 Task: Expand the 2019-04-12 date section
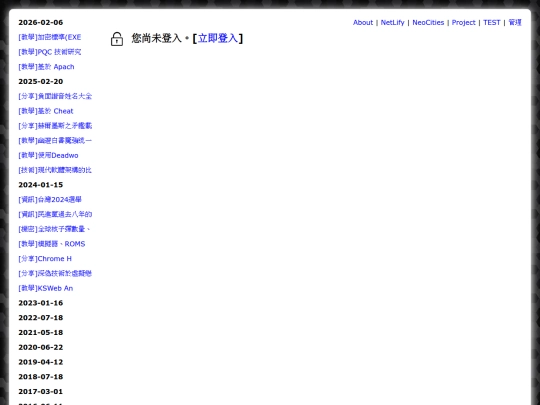pos(41,362)
